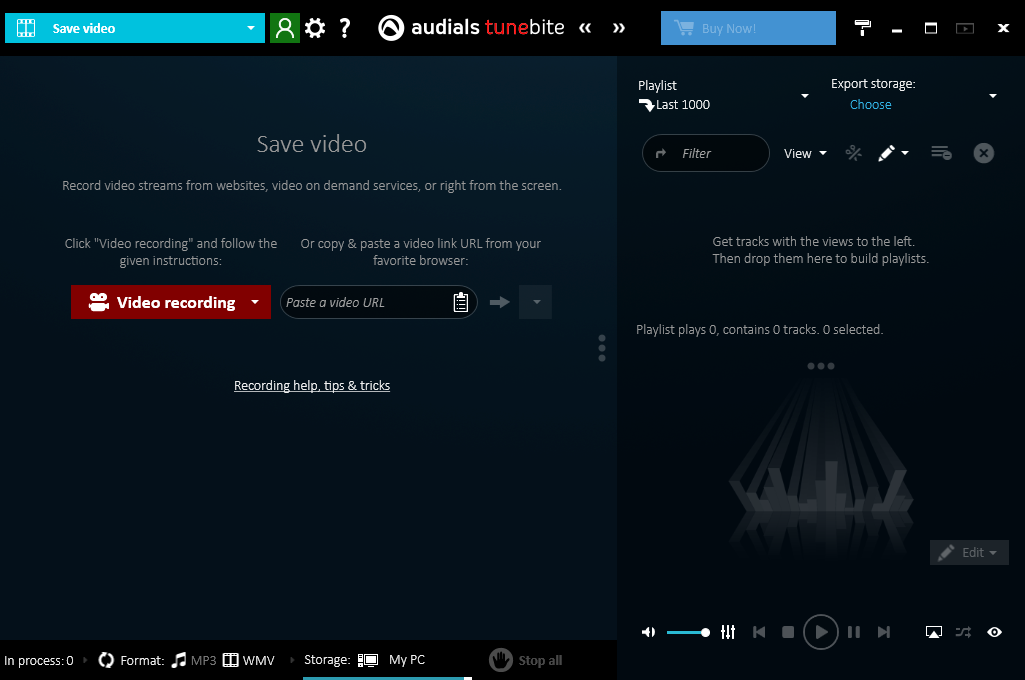Click the Paste a video URL field

pos(367,302)
